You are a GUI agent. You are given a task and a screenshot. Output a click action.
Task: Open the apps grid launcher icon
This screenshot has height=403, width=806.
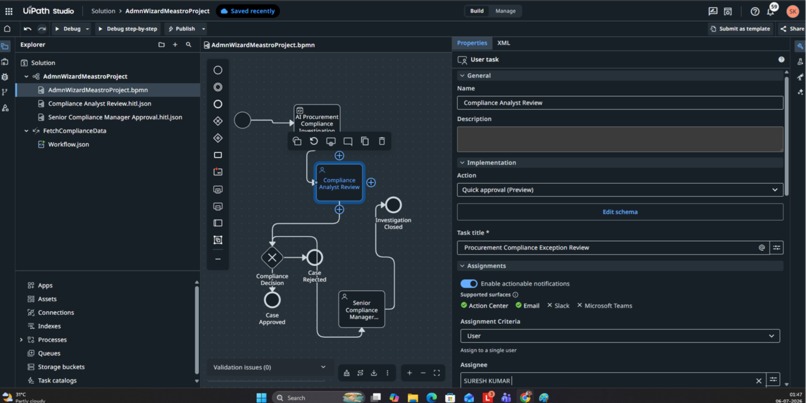point(9,11)
